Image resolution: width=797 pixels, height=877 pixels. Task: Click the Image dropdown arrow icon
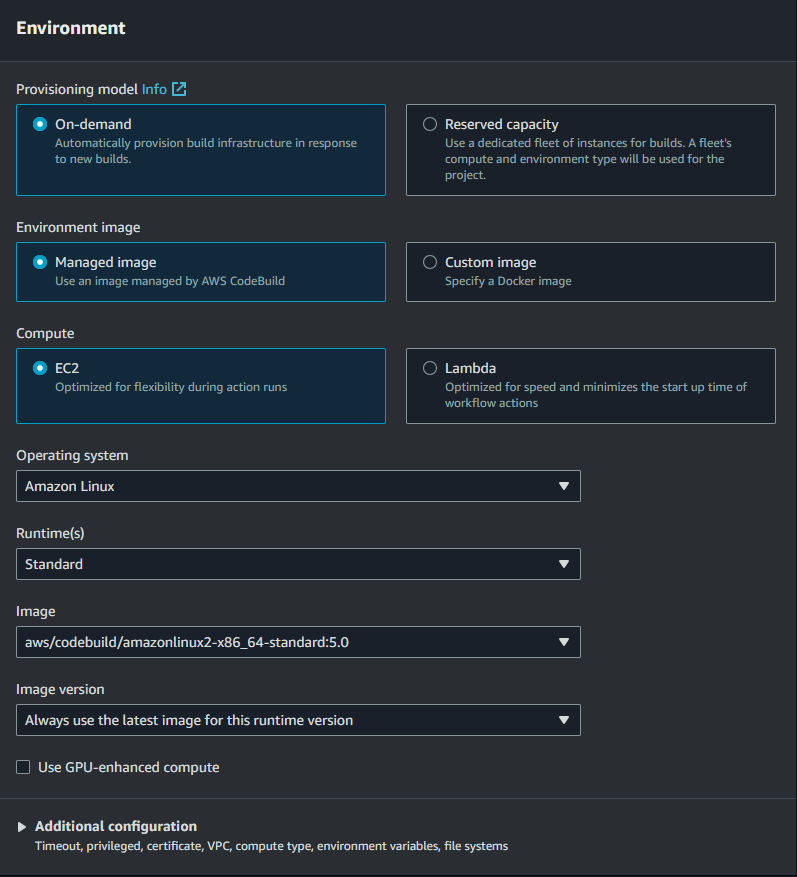pos(564,642)
